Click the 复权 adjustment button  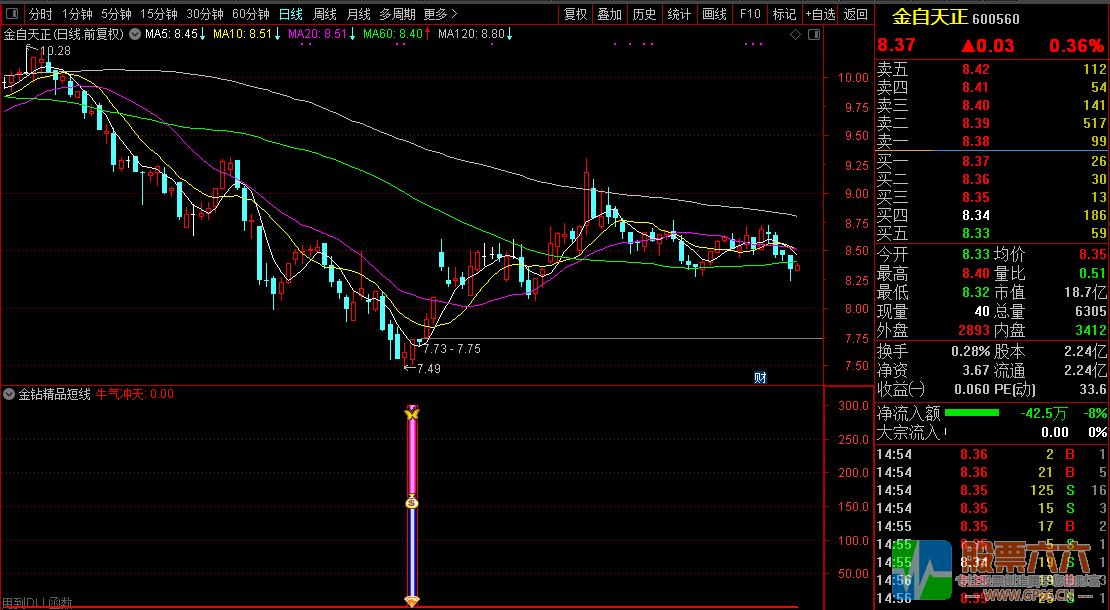[x=575, y=14]
